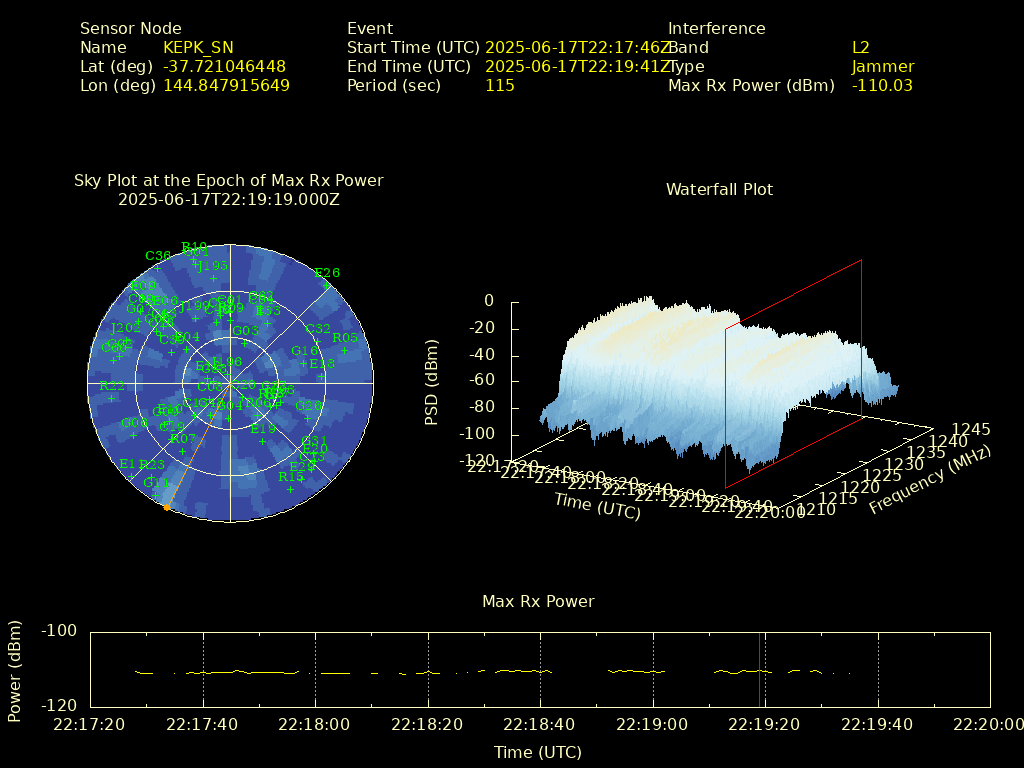Image resolution: width=1024 pixels, height=768 pixels.
Task: Click the C36 satellite marker
Action: (158, 267)
